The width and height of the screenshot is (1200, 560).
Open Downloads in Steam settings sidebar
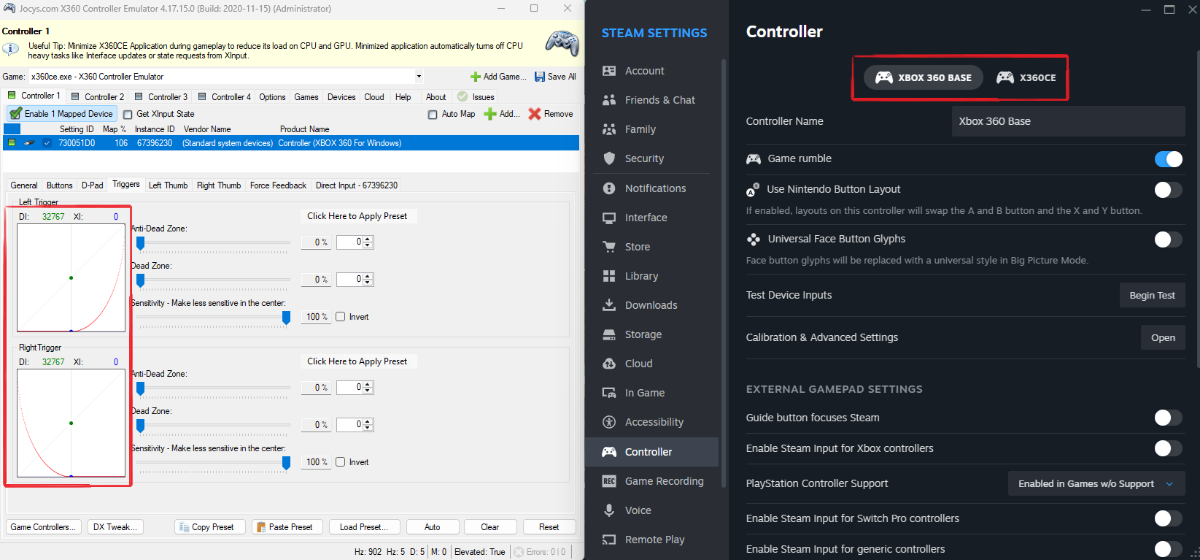point(651,305)
